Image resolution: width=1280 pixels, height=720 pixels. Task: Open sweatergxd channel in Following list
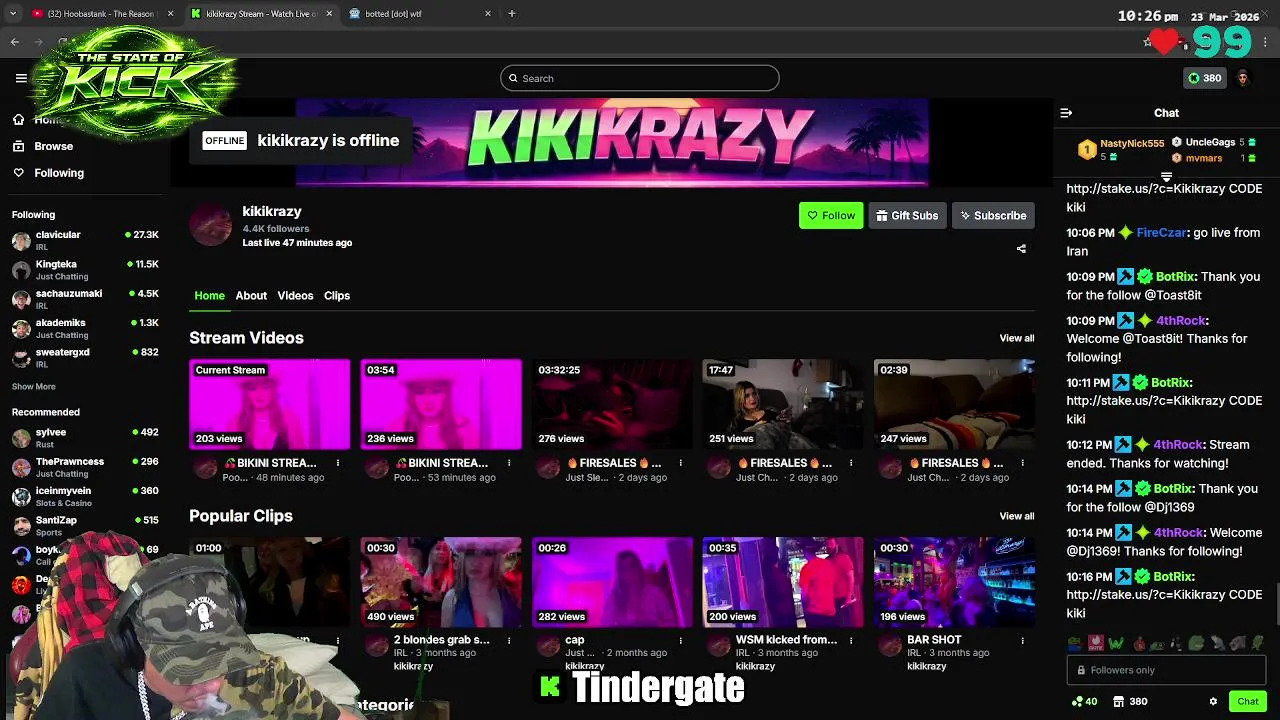click(85, 358)
